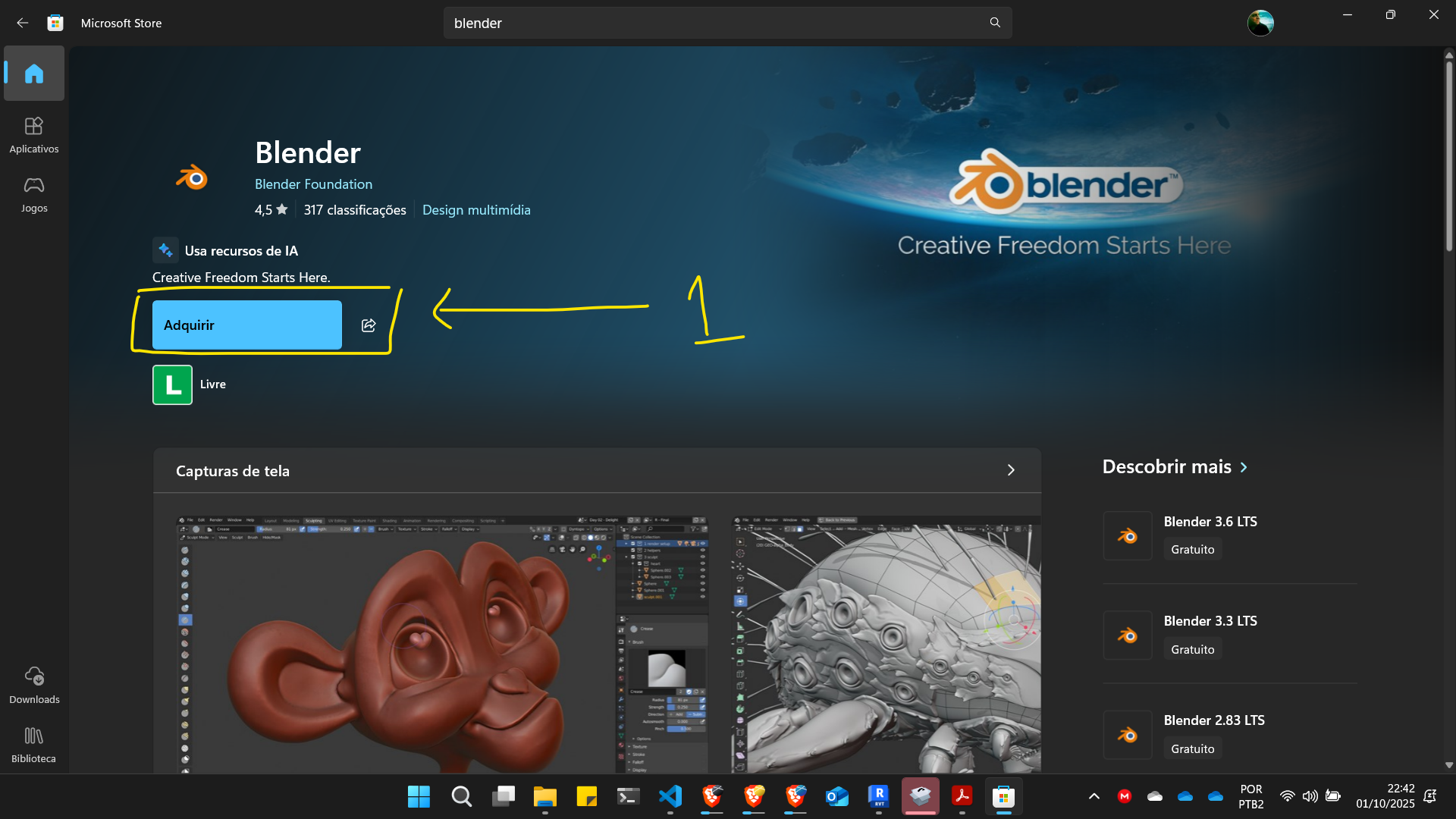Open Downloads in the sidebar
Screen dimensions: 1456x819
click(34, 684)
